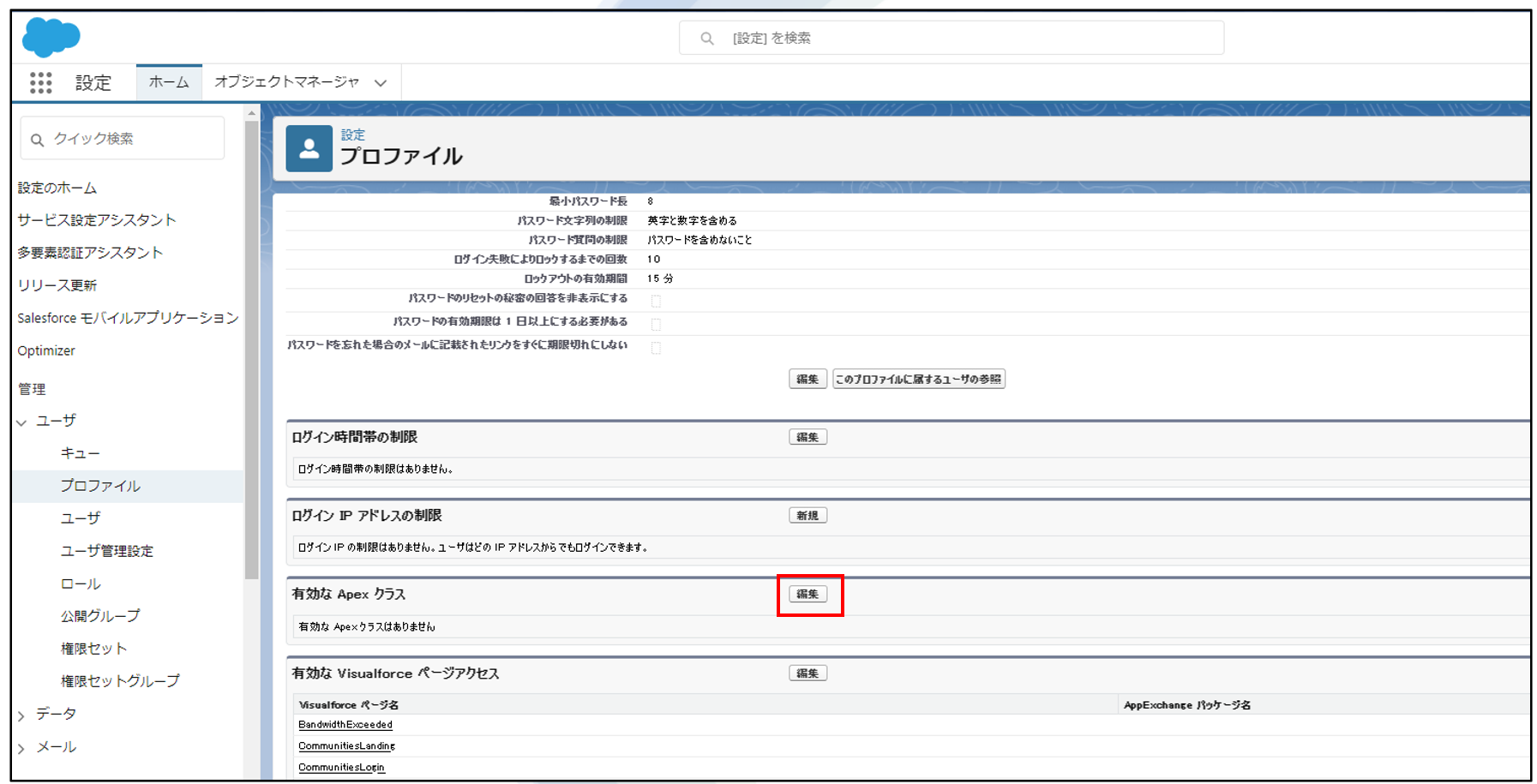Click the profile page header icon
The width and height of the screenshot is (1537, 784).
pos(309,149)
